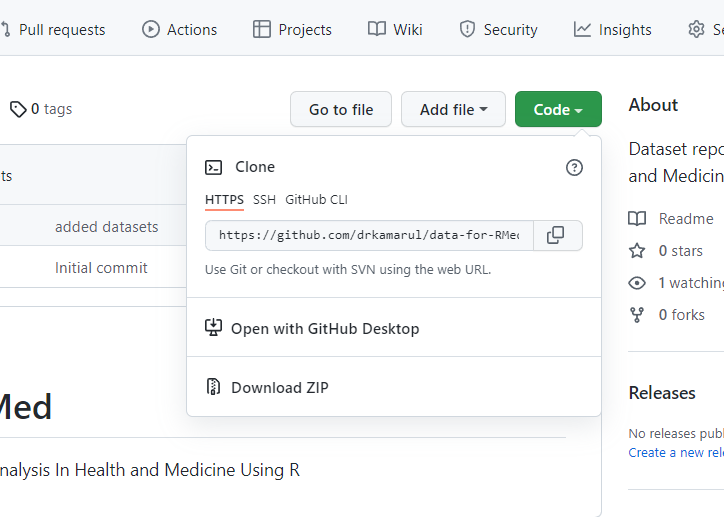Click the tag icon next to tags
724x517 pixels.
point(18,109)
